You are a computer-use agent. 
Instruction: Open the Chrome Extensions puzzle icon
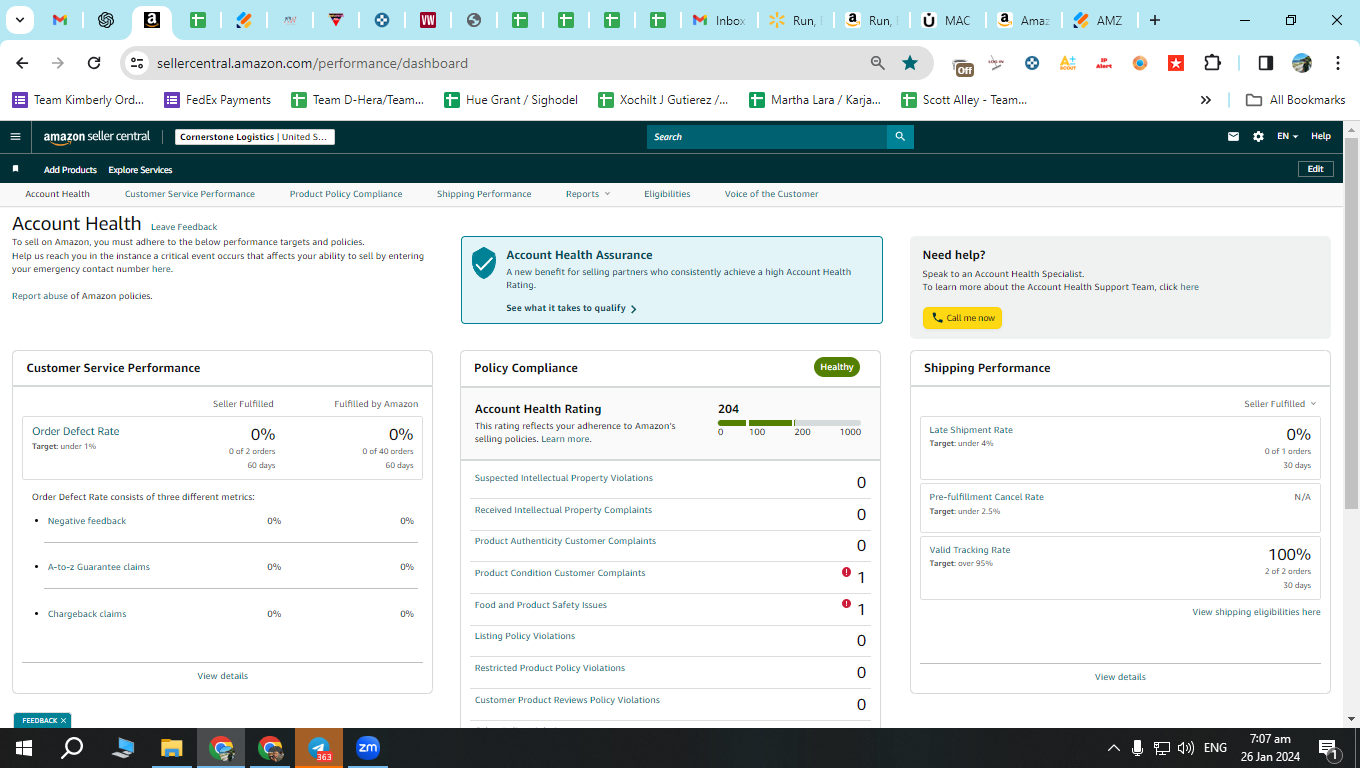pos(1212,63)
